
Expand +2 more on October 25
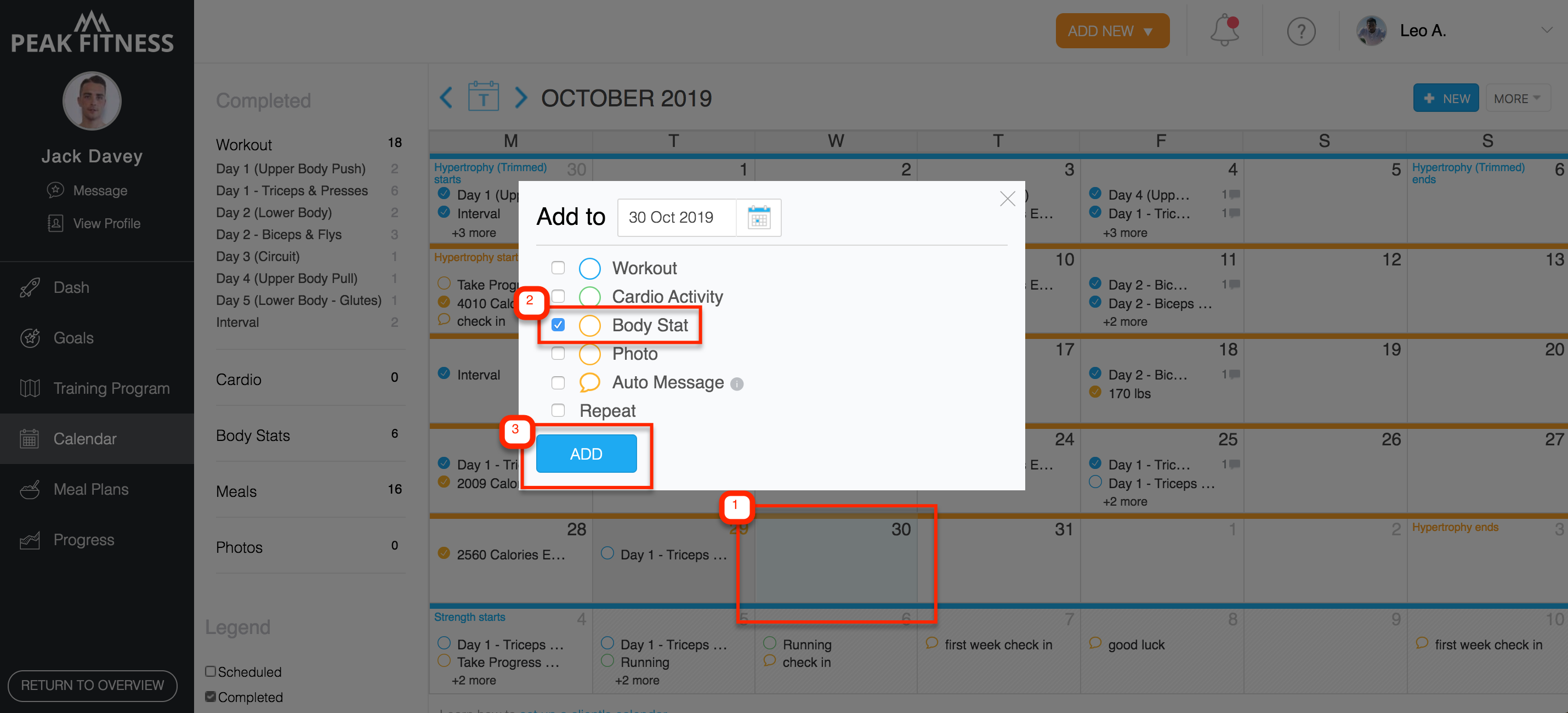coord(1124,502)
